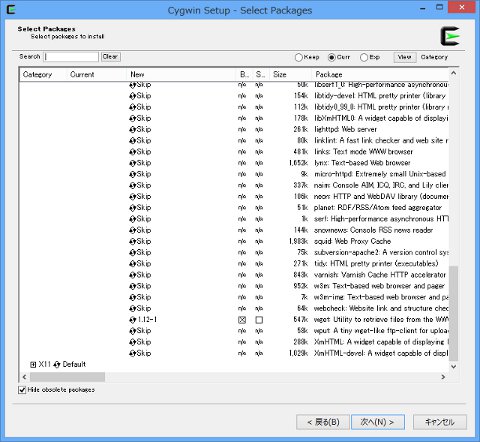This screenshot has width=480, height=442.
Task: Click the cycle icon for lynx browser
Action: pos(133,163)
